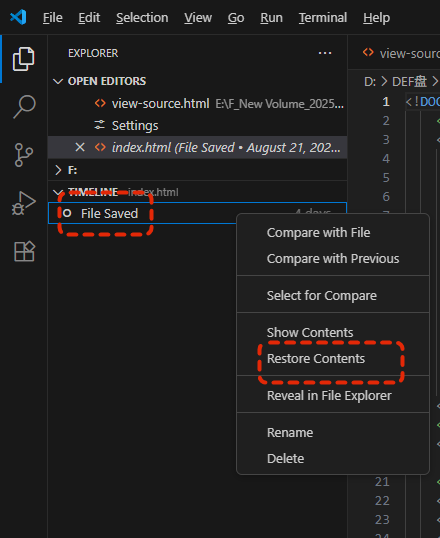Viewport: 440px width, 538px height.
Task: Open the Source Control view icon
Action: pos(24,155)
